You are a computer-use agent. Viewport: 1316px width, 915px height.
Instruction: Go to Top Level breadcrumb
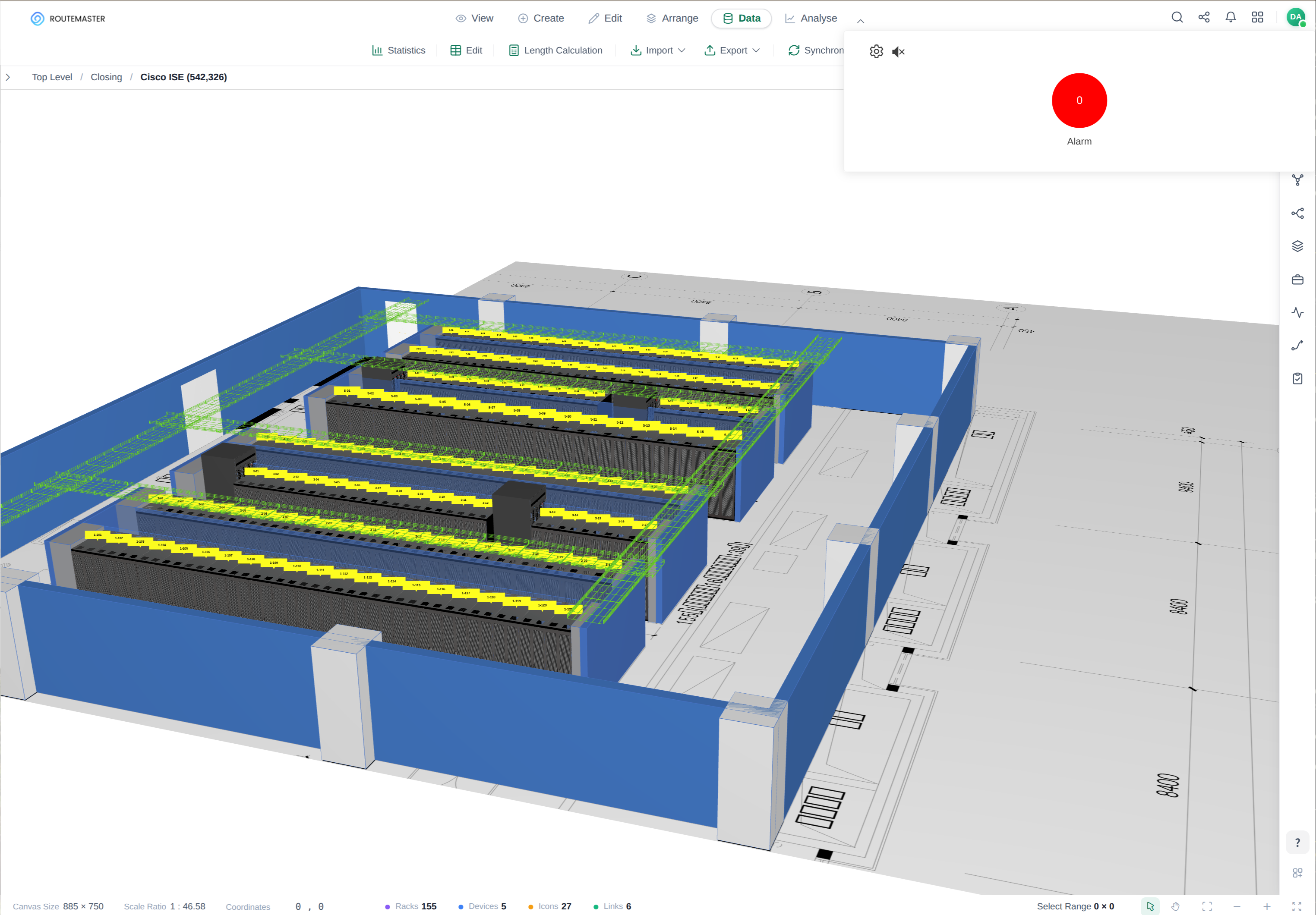click(52, 77)
